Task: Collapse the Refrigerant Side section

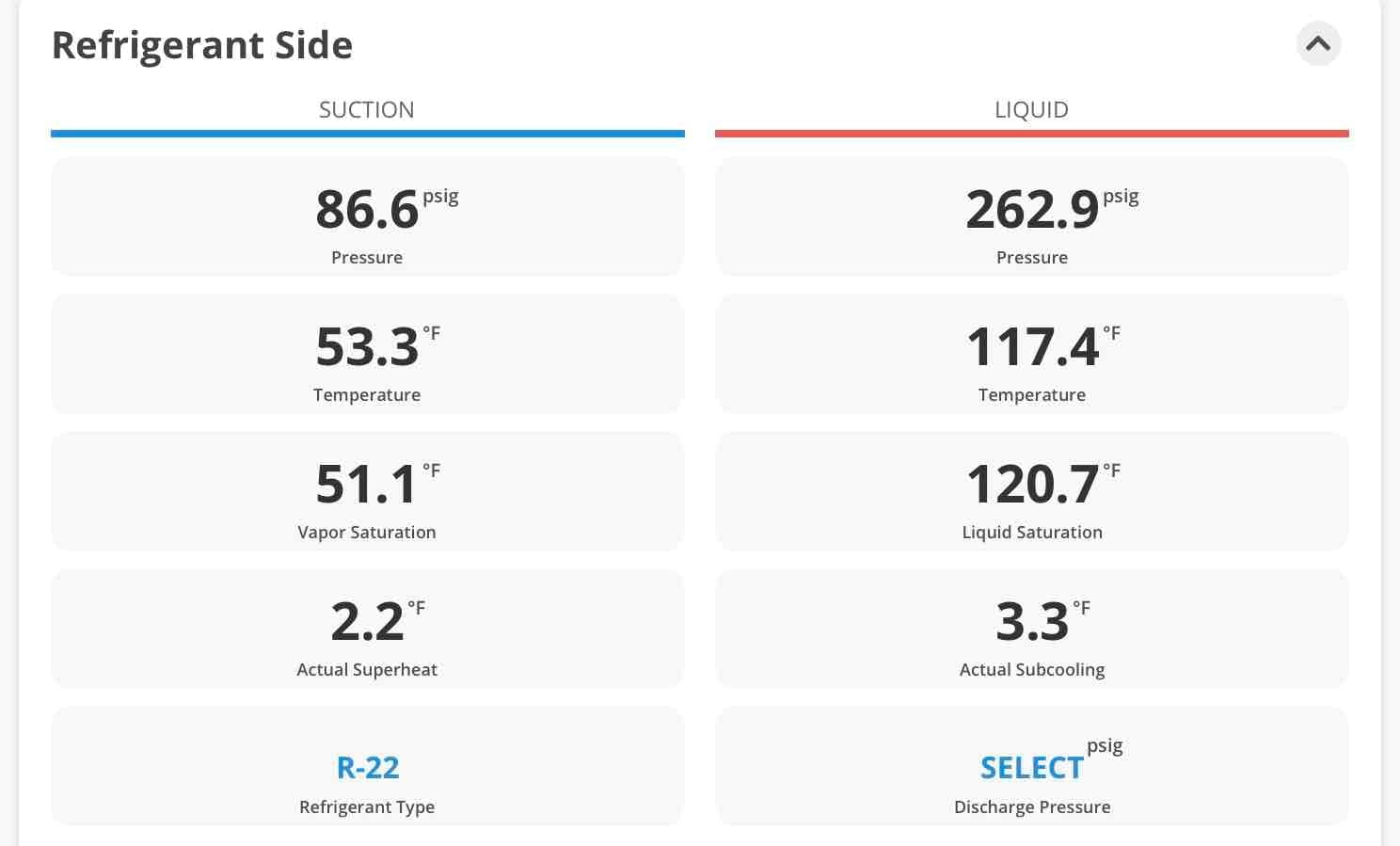Action: (x=1318, y=43)
